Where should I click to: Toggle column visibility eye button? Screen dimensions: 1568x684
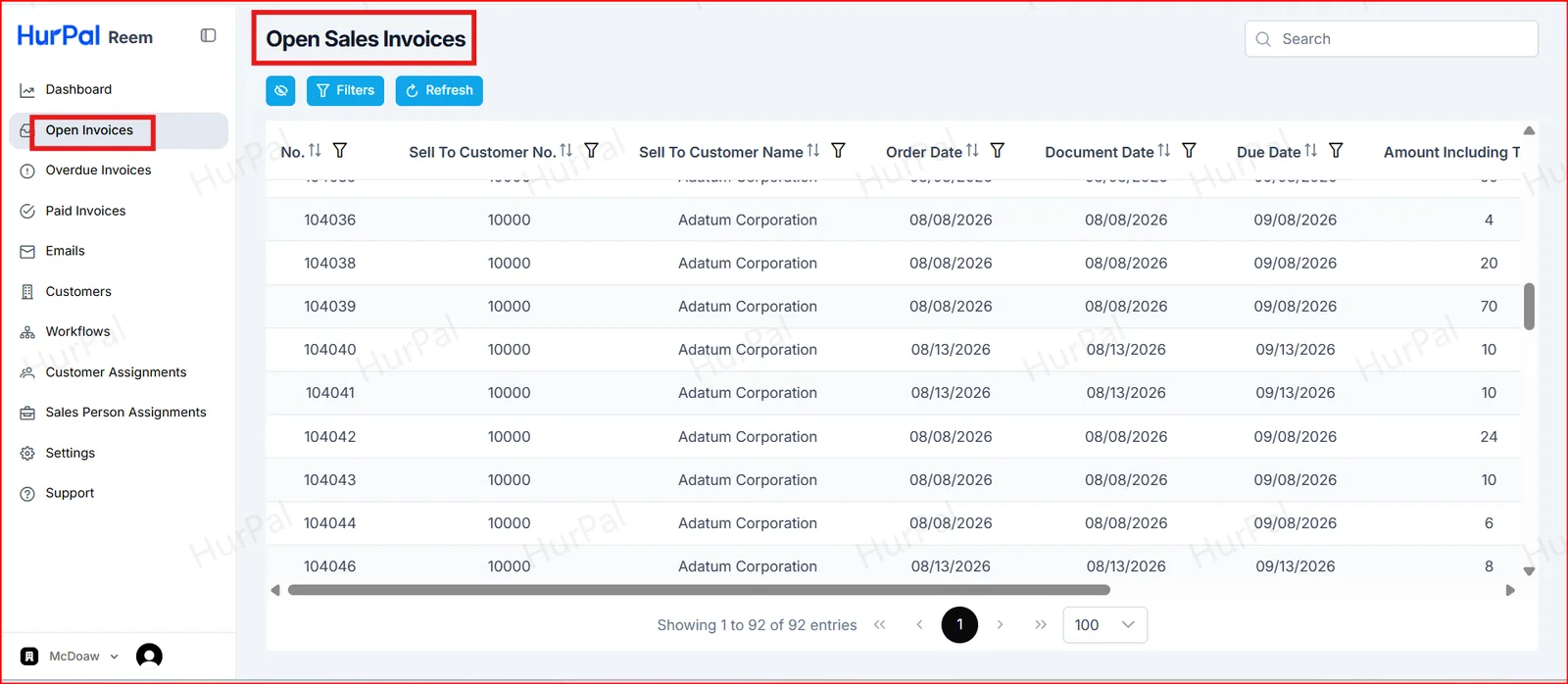tap(280, 90)
